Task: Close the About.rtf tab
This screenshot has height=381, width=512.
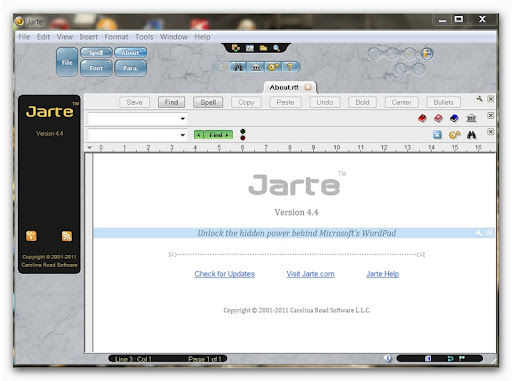Action: (x=308, y=87)
